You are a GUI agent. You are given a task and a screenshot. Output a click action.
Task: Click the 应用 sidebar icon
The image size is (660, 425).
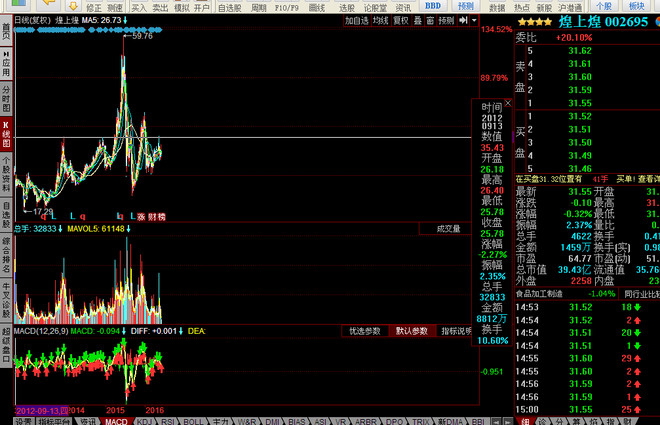[6, 64]
